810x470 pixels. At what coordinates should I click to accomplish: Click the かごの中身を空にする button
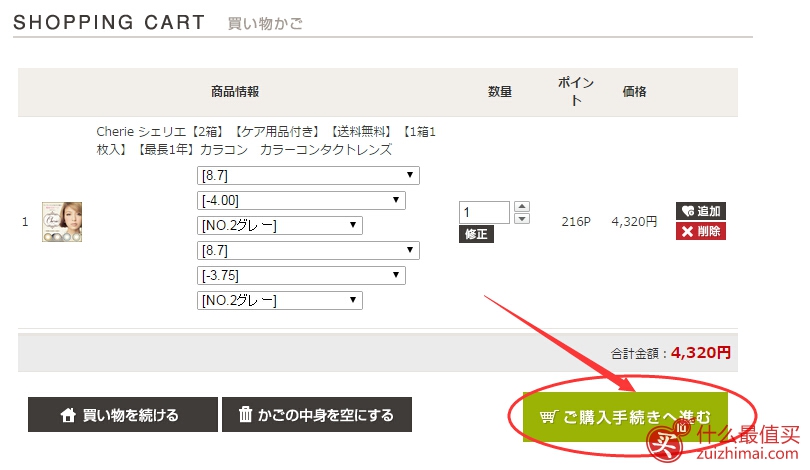pos(317,414)
